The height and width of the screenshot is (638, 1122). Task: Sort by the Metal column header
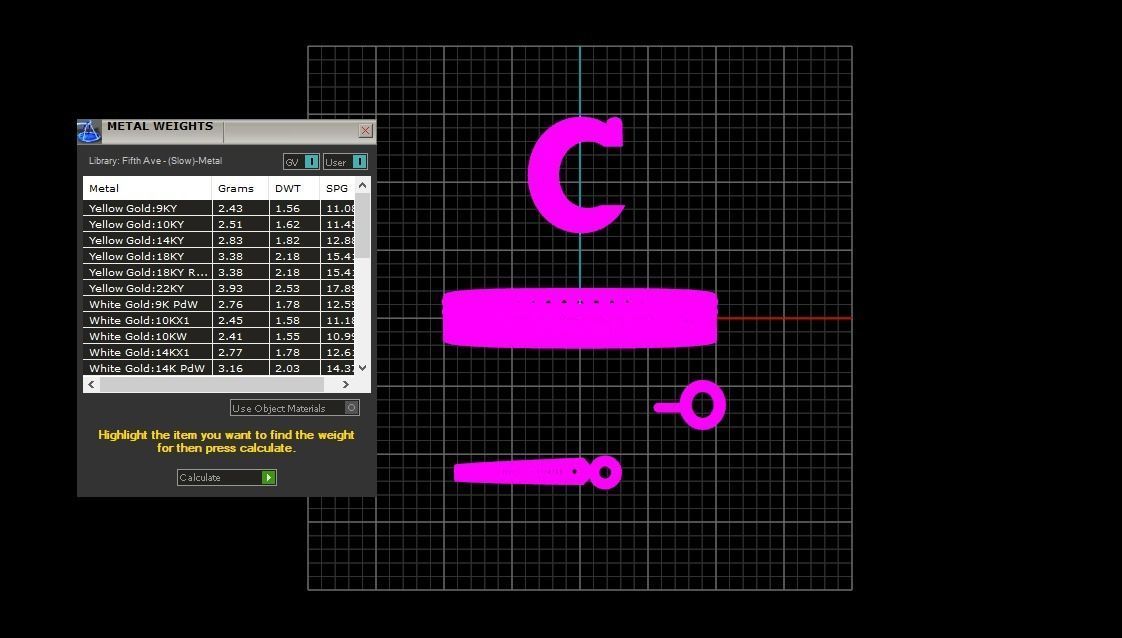pyautogui.click(x=147, y=188)
